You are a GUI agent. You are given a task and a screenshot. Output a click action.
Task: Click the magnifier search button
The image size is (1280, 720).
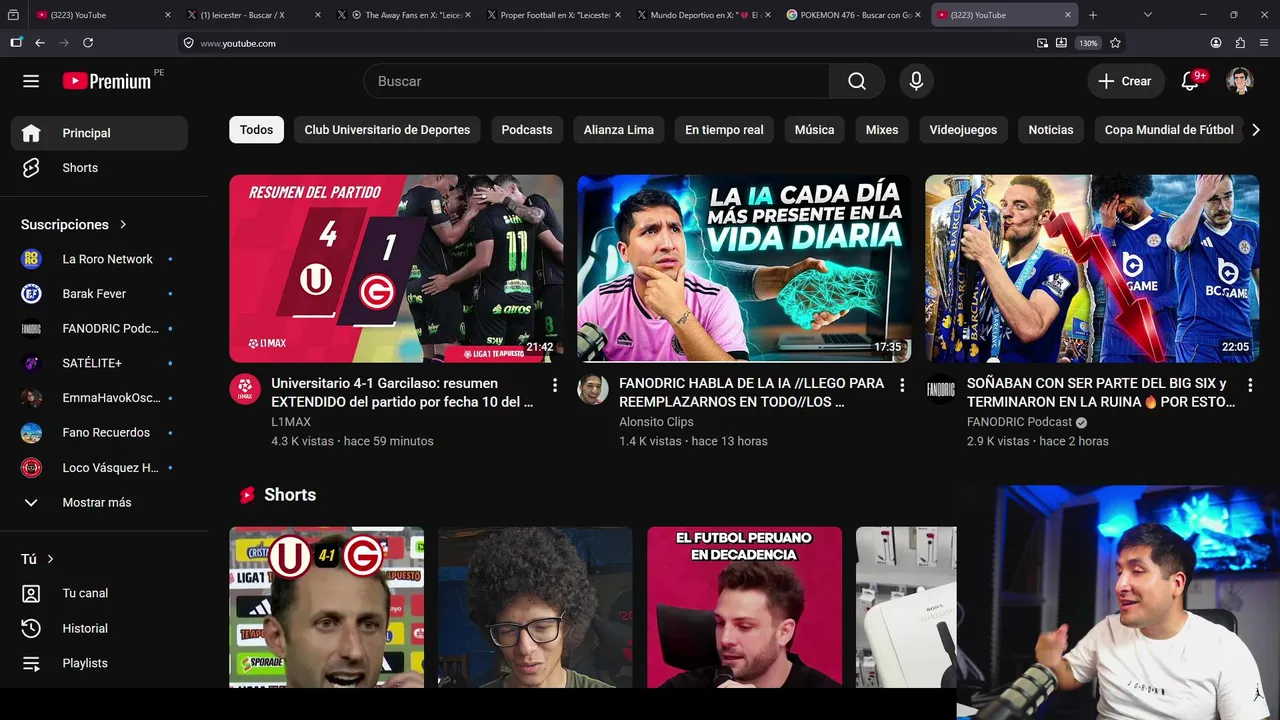857,81
